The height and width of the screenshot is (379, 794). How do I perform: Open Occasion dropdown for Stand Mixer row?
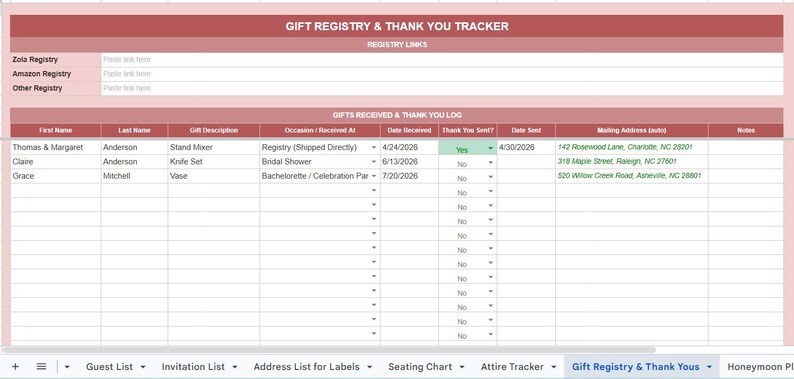[x=374, y=147]
